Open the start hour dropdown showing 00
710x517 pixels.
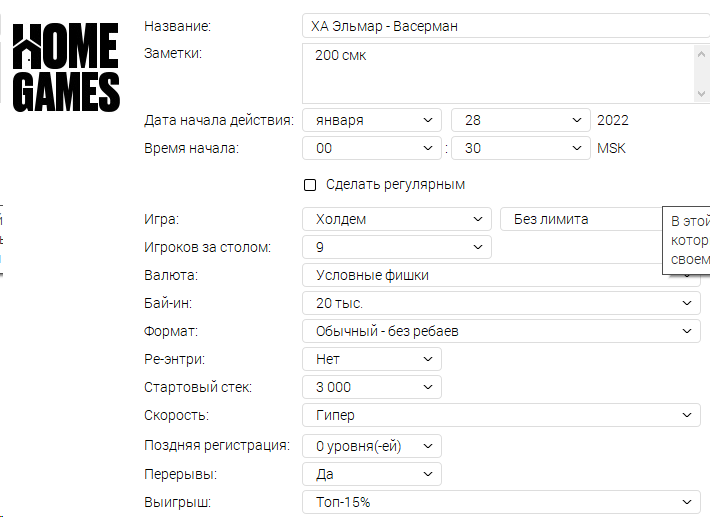[372, 148]
